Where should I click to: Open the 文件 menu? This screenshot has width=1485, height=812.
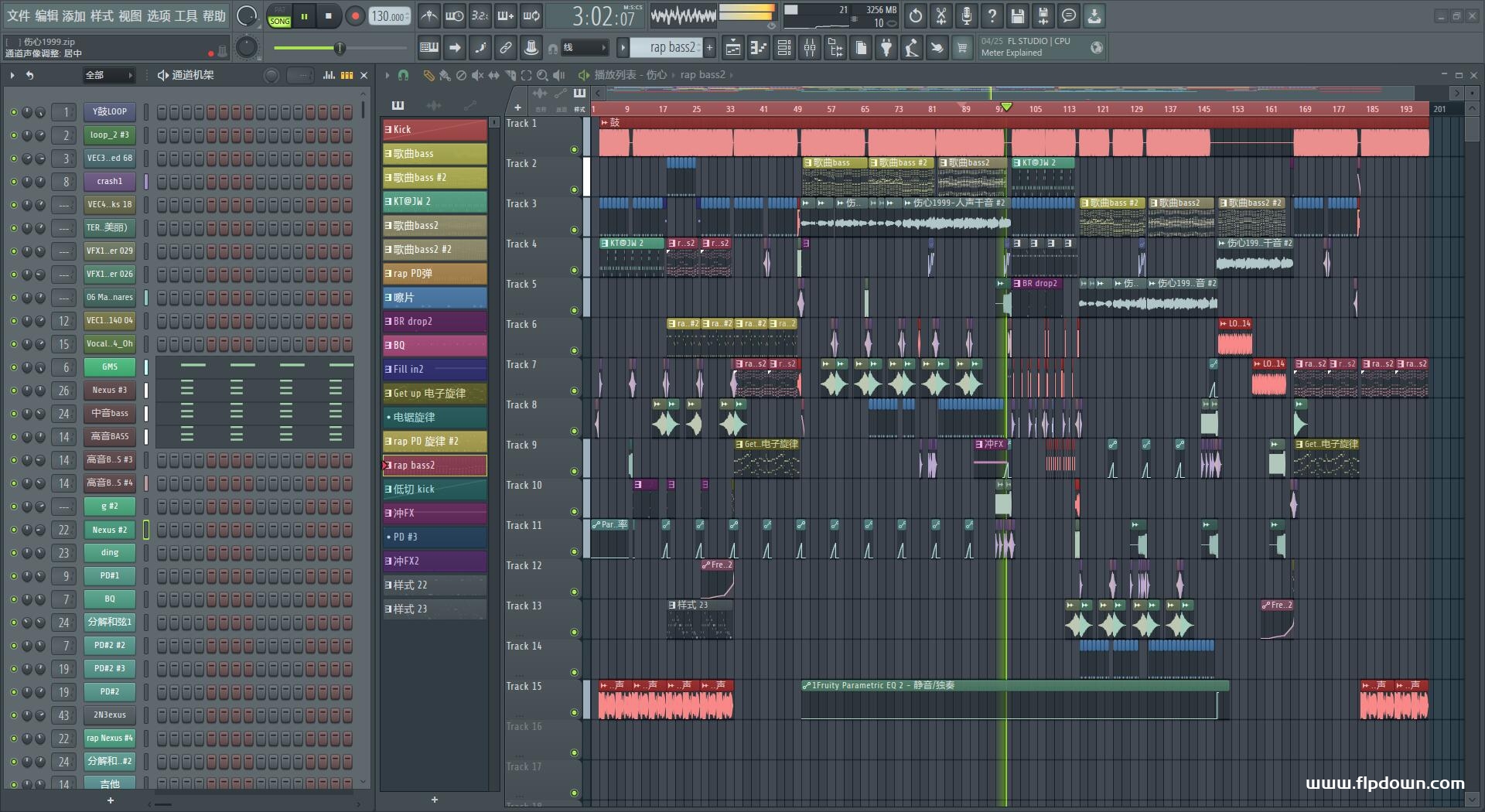[x=18, y=15]
